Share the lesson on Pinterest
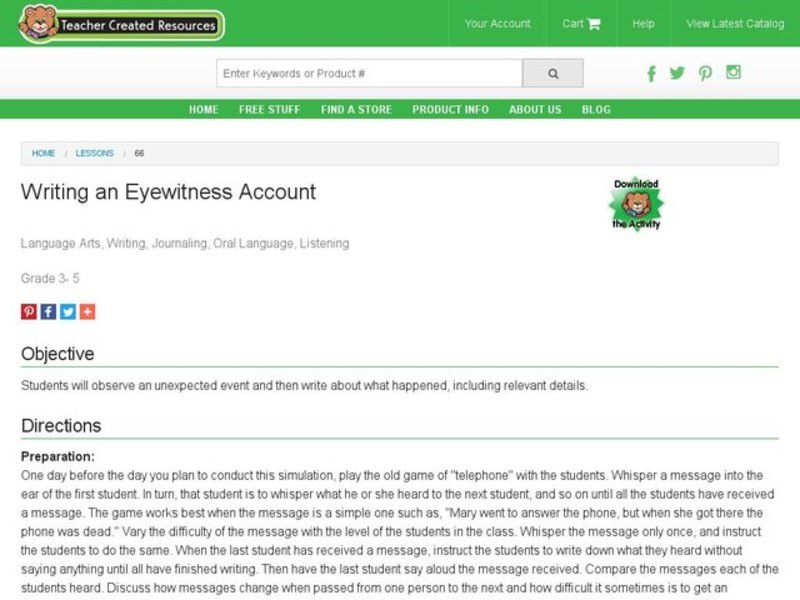This screenshot has width=800, height=600. (28, 311)
